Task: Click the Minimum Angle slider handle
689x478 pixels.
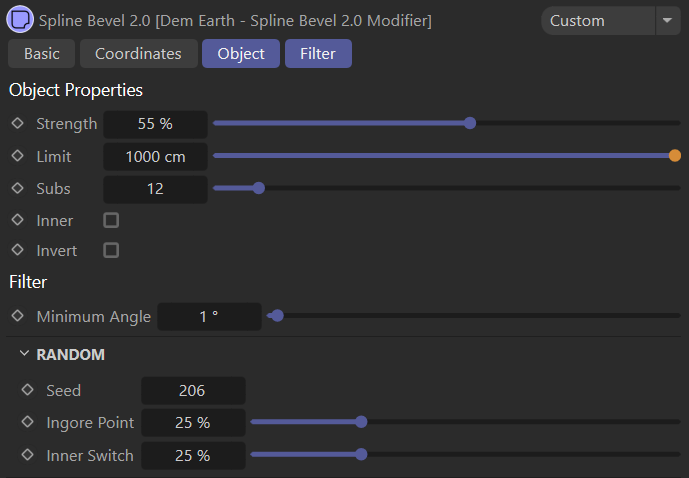Action: (277, 315)
